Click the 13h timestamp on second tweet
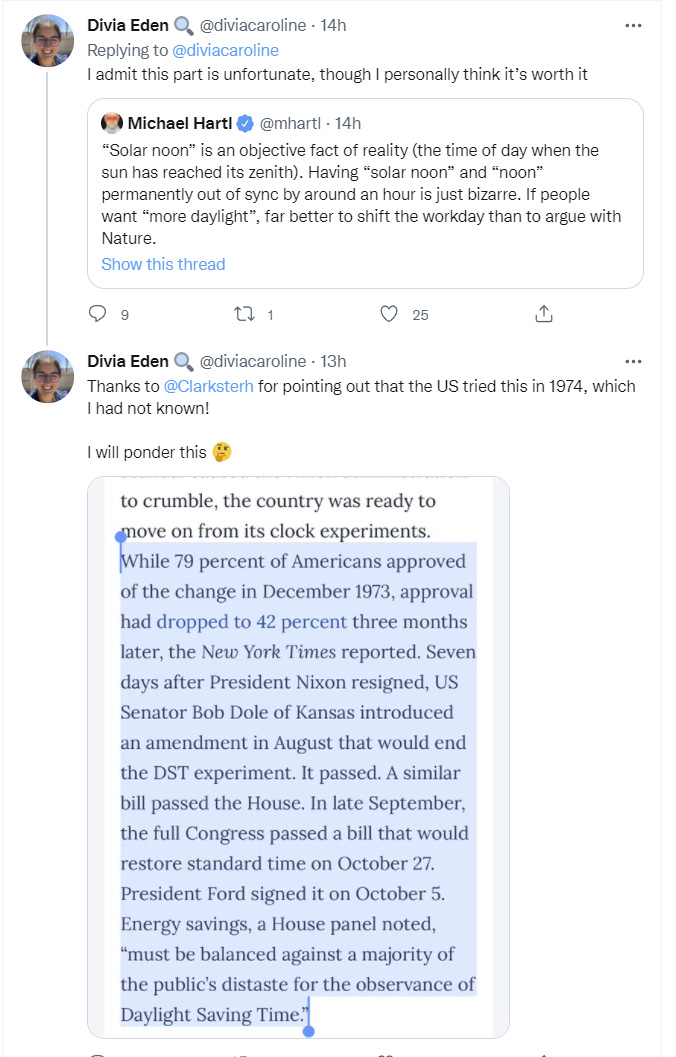The image size is (676, 1057). point(333,361)
